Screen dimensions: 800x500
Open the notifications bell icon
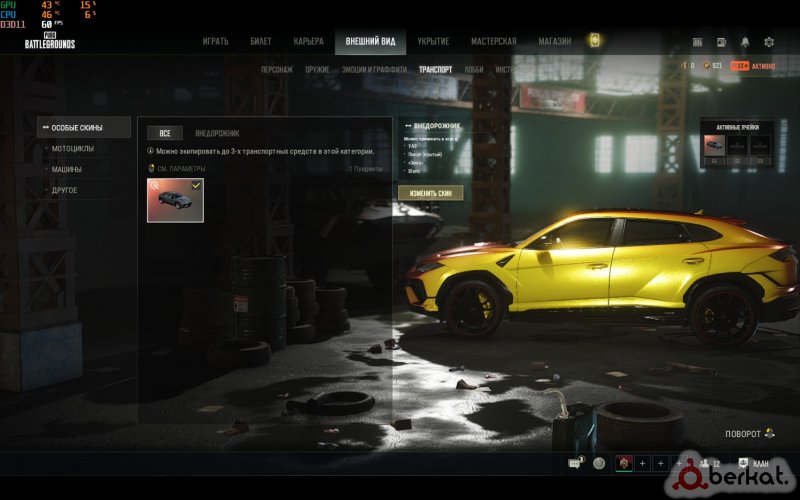[x=744, y=42]
